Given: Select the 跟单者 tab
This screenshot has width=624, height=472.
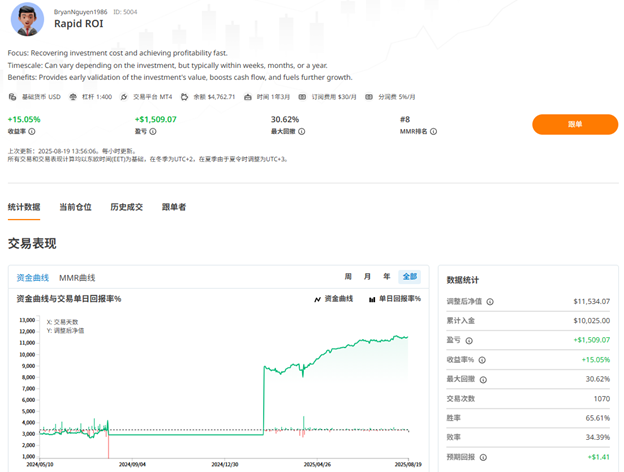Looking at the screenshot, I should point(174,207).
